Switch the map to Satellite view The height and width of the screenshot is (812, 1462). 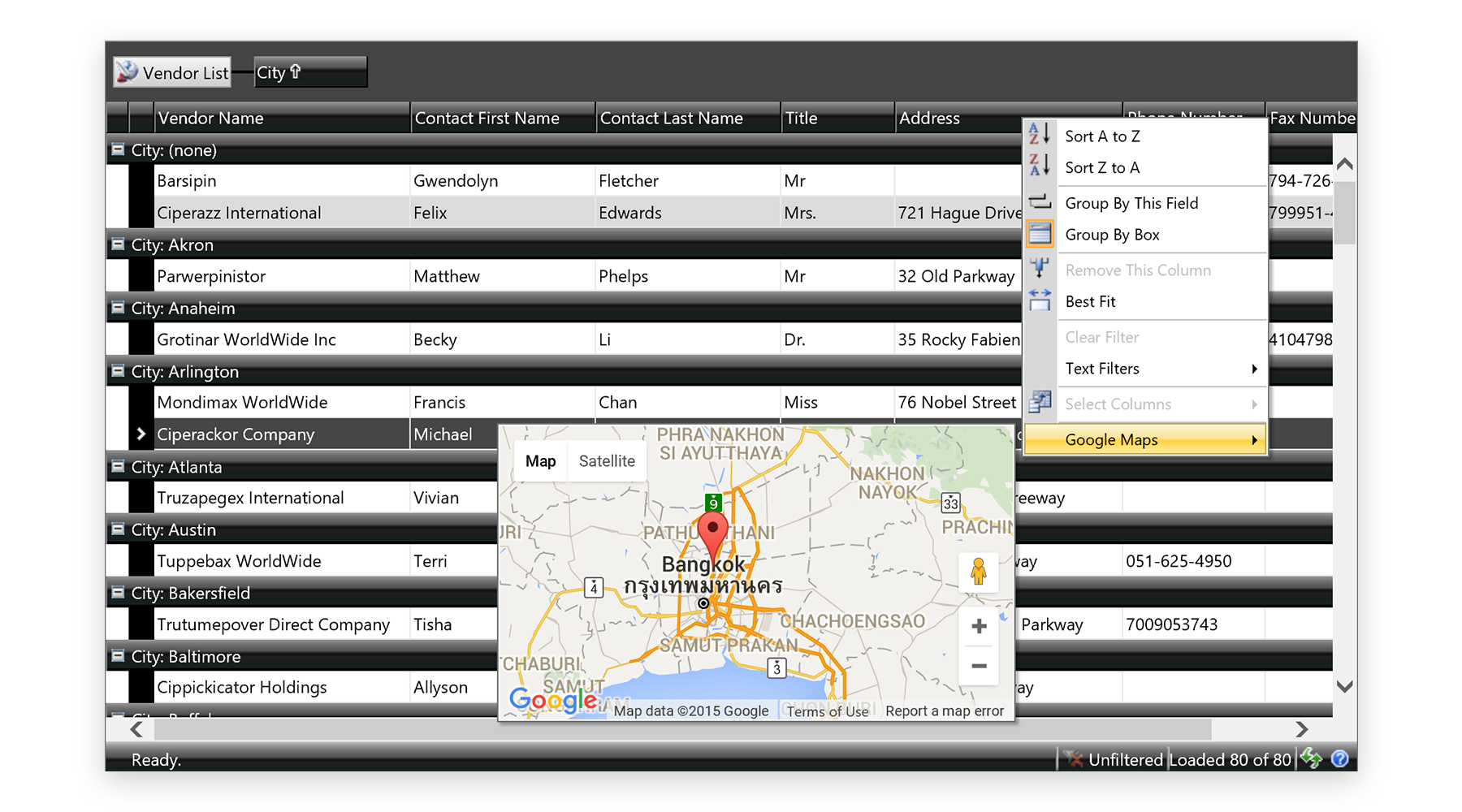606,461
